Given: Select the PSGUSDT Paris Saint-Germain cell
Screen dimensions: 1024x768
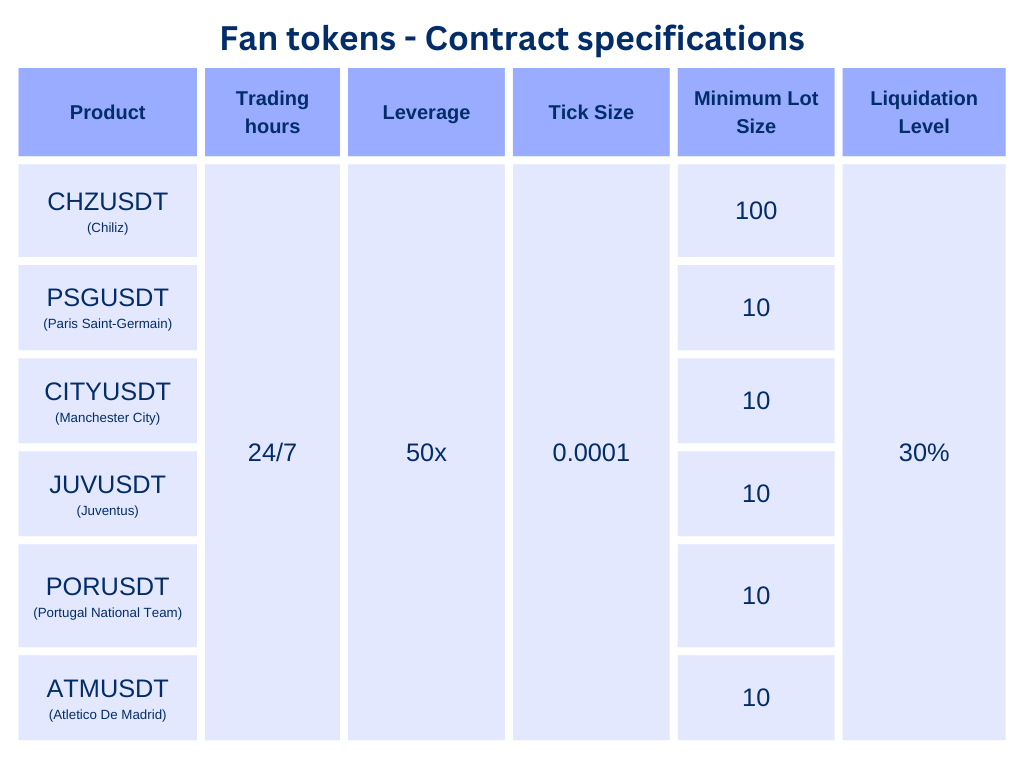Looking at the screenshot, I should pyautogui.click(x=108, y=308).
